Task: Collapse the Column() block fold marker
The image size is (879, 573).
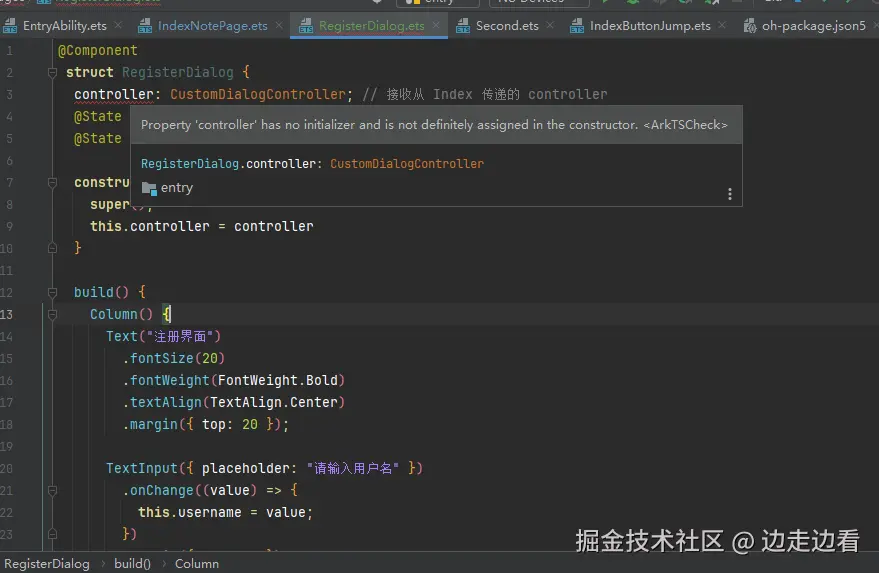Action: tap(52, 314)
